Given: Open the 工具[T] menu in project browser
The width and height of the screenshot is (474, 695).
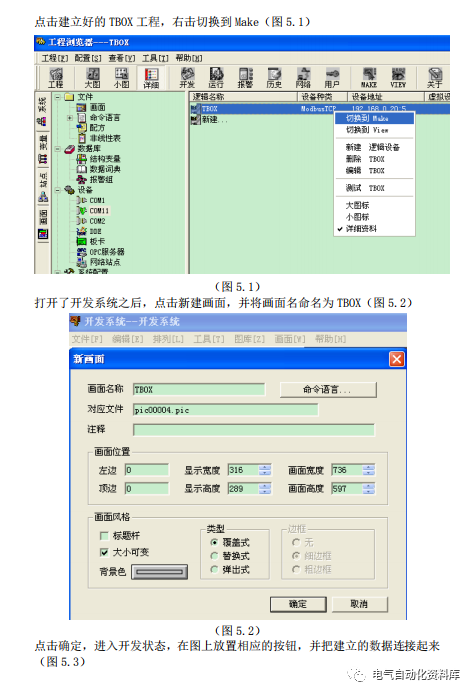Looking at the screenshot, I should pyautogui.click(x=155, y=58).
